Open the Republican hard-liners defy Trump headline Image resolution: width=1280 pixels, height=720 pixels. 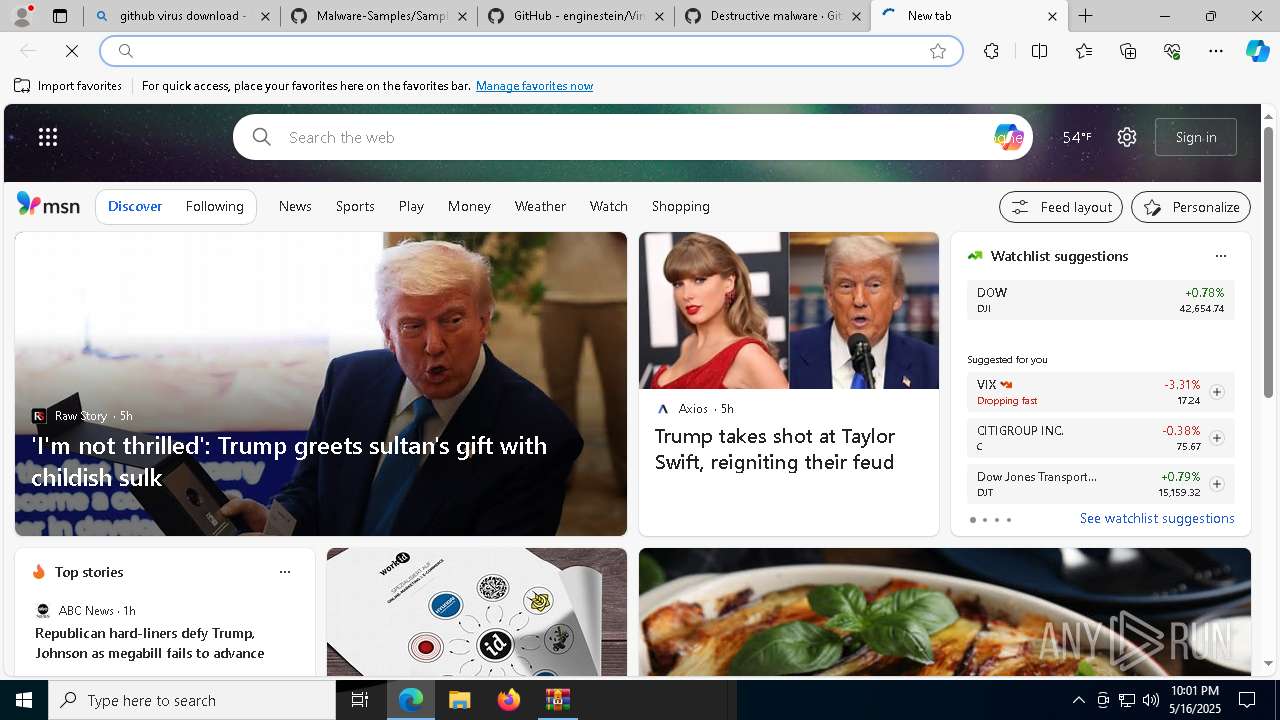[150, 643]
